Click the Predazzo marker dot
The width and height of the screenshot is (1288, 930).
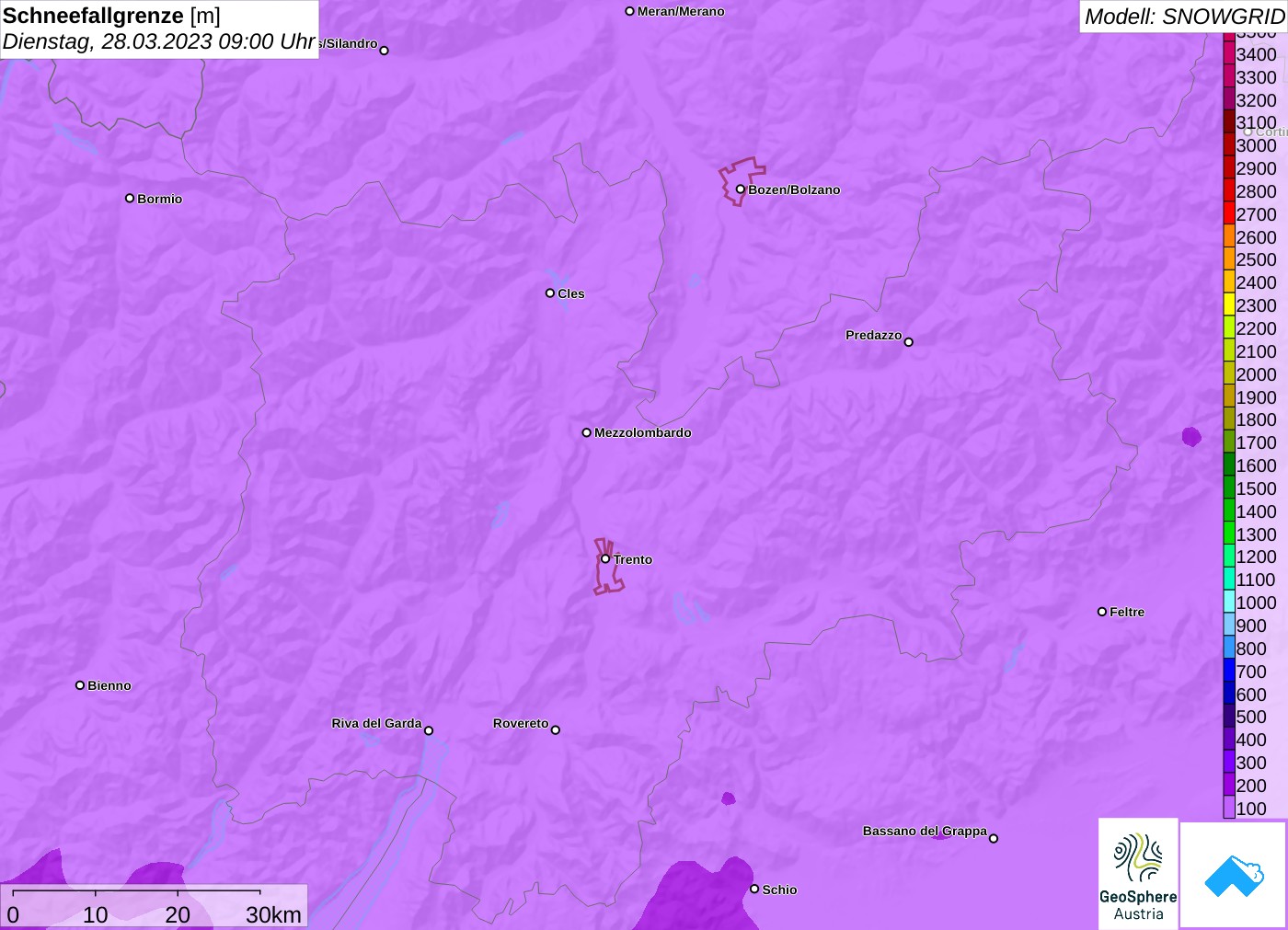(x=909, y=342)
